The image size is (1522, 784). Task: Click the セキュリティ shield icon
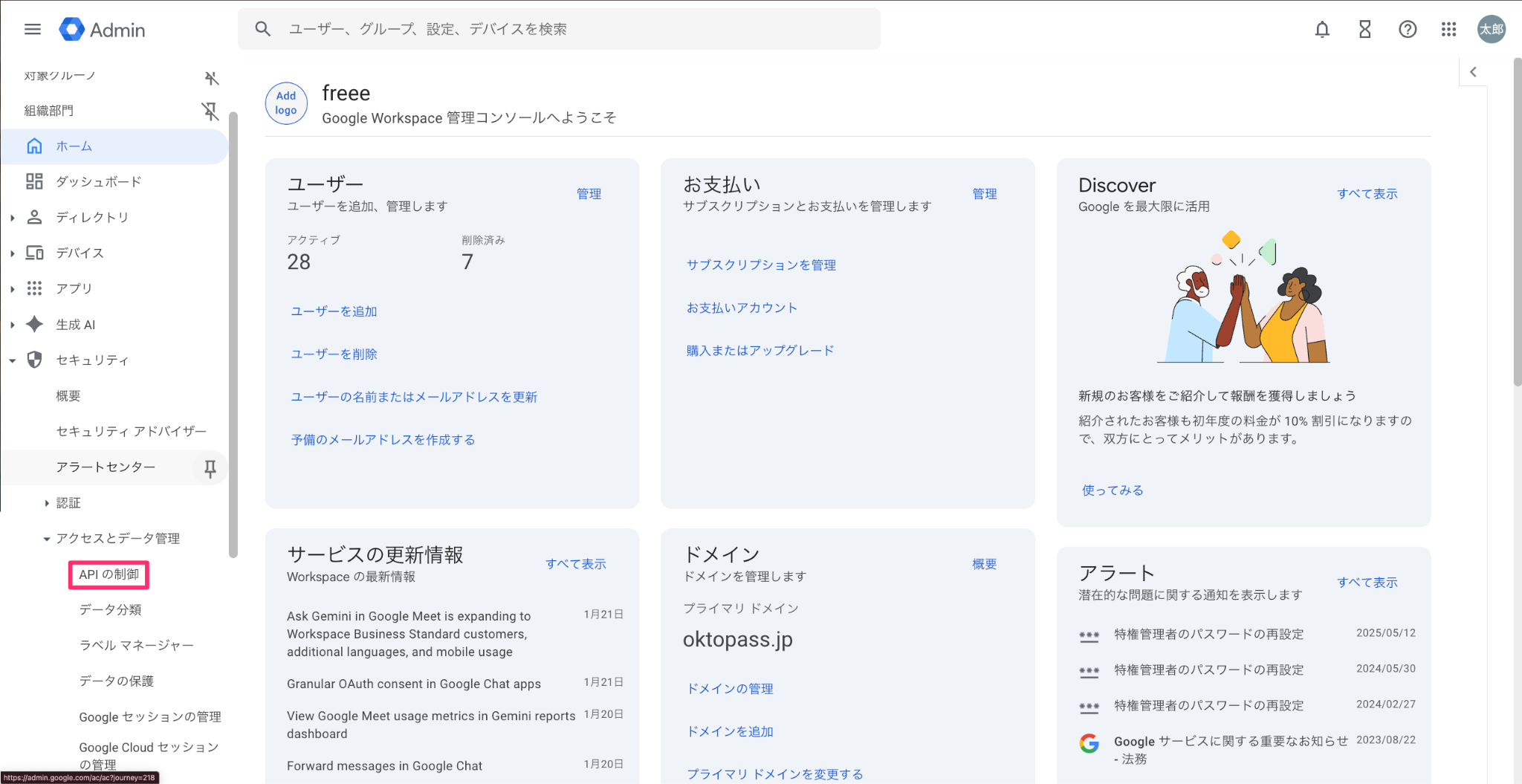point(34,360)
